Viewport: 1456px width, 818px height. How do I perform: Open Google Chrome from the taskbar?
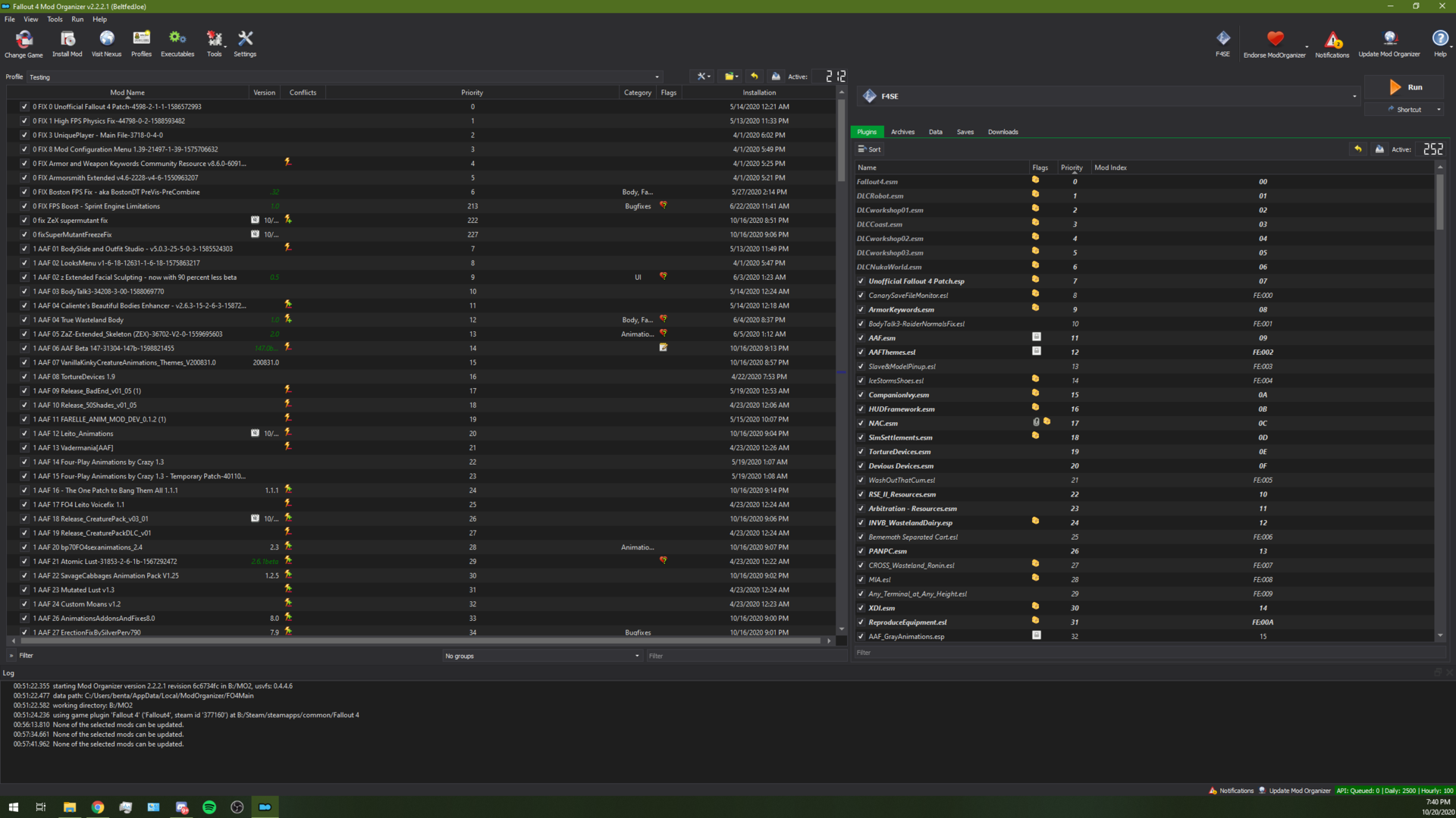[x=98, y=807]
